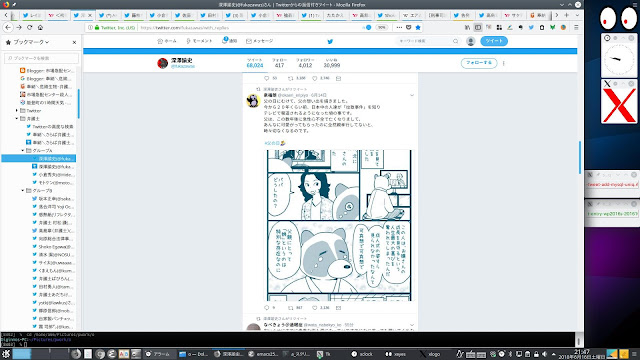Type in the bookmarks search field
Viewport: 640px width, 360px height.
coord(41,58)
